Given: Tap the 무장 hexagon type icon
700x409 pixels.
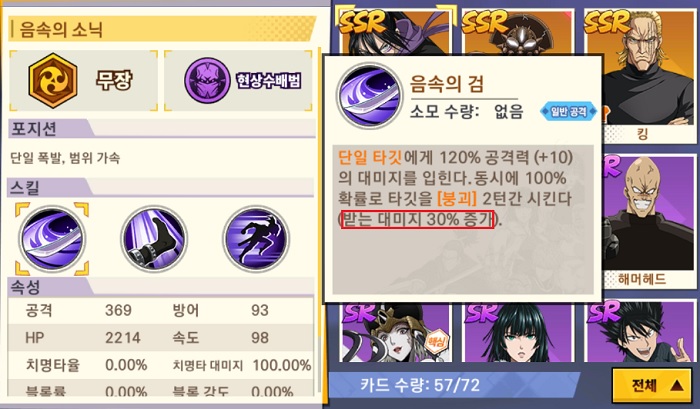Looking at the screenshot, I should pyautogui.click(x=53, y=80).
